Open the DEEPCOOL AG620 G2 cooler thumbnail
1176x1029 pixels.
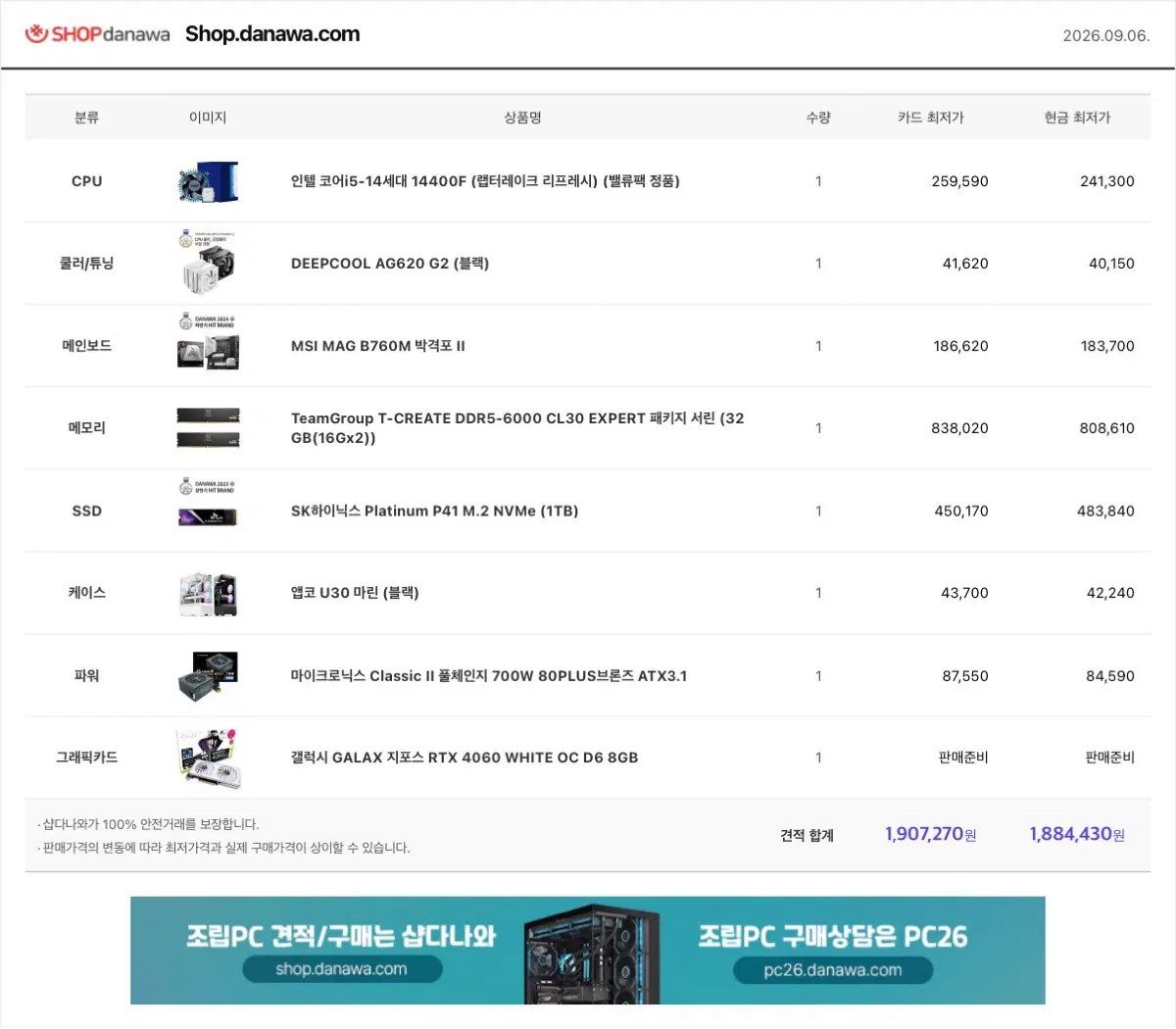pyautogui.click(x=208, y=264)
